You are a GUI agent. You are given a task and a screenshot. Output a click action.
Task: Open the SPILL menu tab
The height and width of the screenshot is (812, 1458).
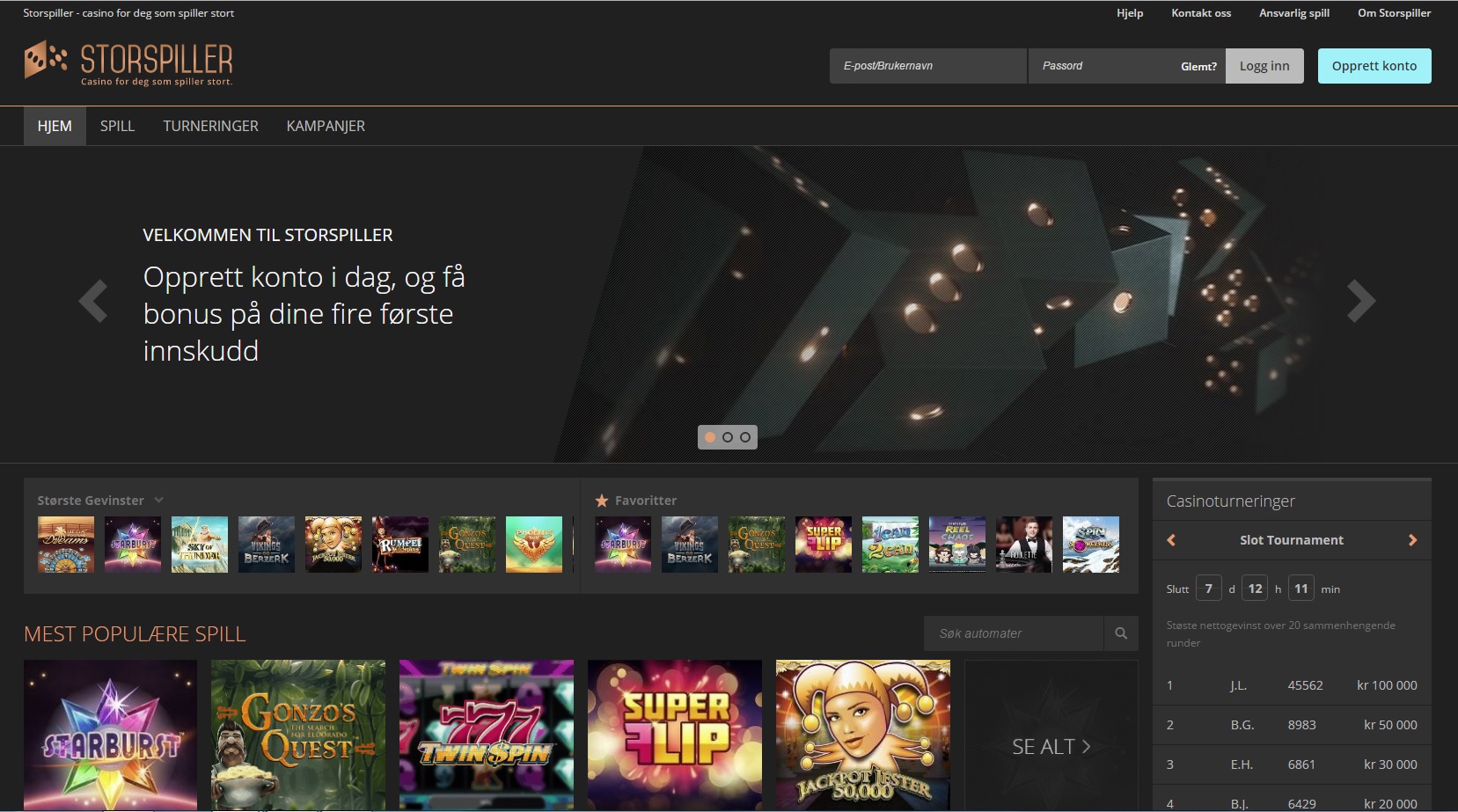pos(117,126)
